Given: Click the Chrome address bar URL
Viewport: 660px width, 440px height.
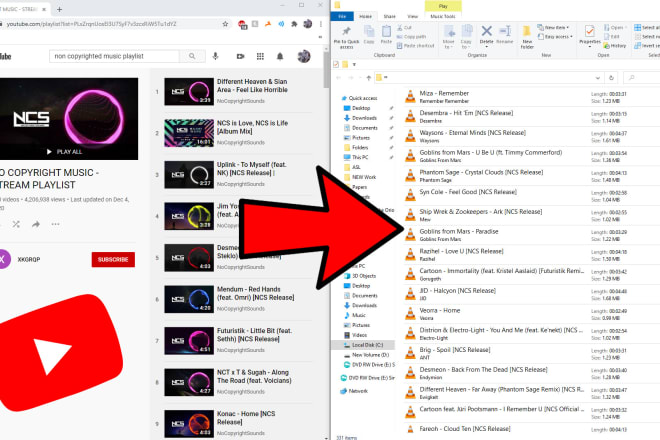Looking at the screenshot, I should (x=91, y=24).
